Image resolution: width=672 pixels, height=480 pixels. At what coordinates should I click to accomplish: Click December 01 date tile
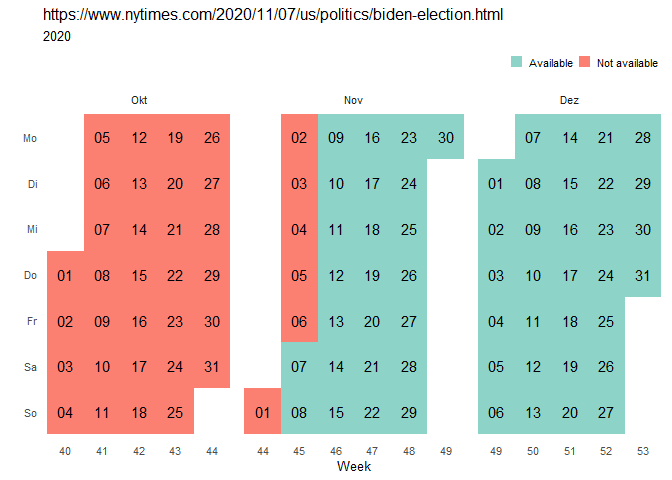496,184
